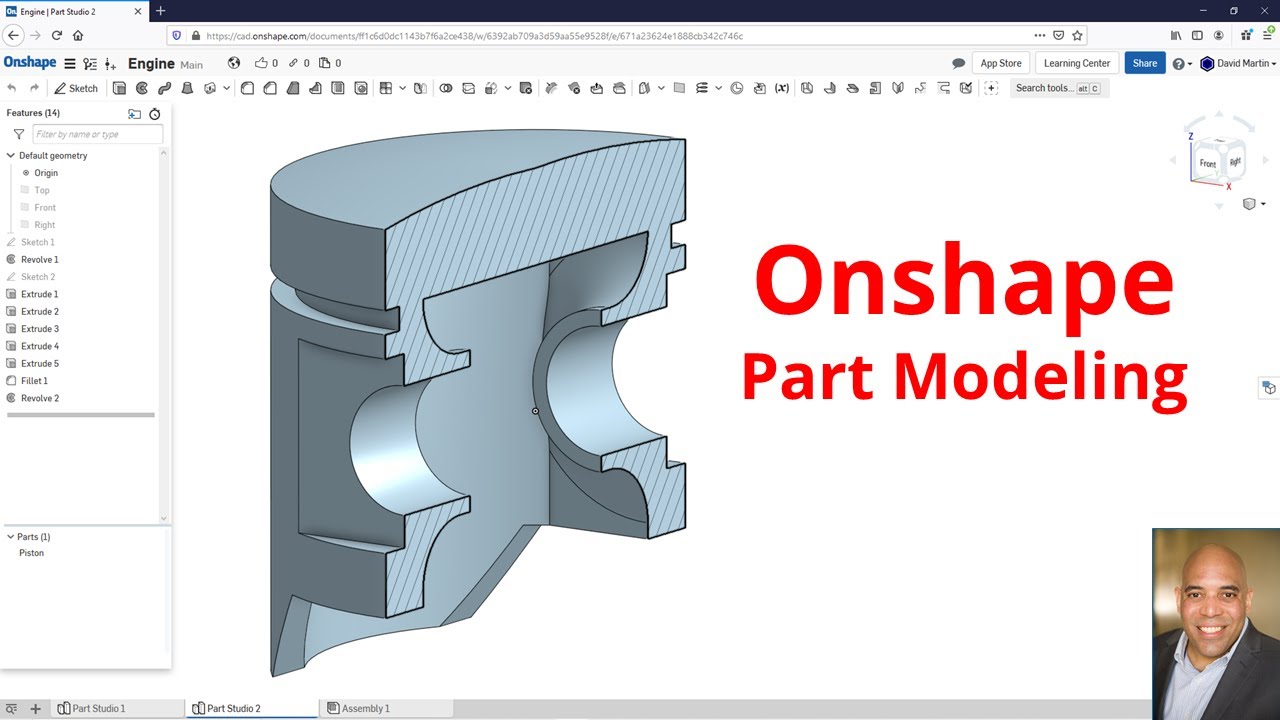
Task: Open the comments speech bubble
Action: pos(958,63)
